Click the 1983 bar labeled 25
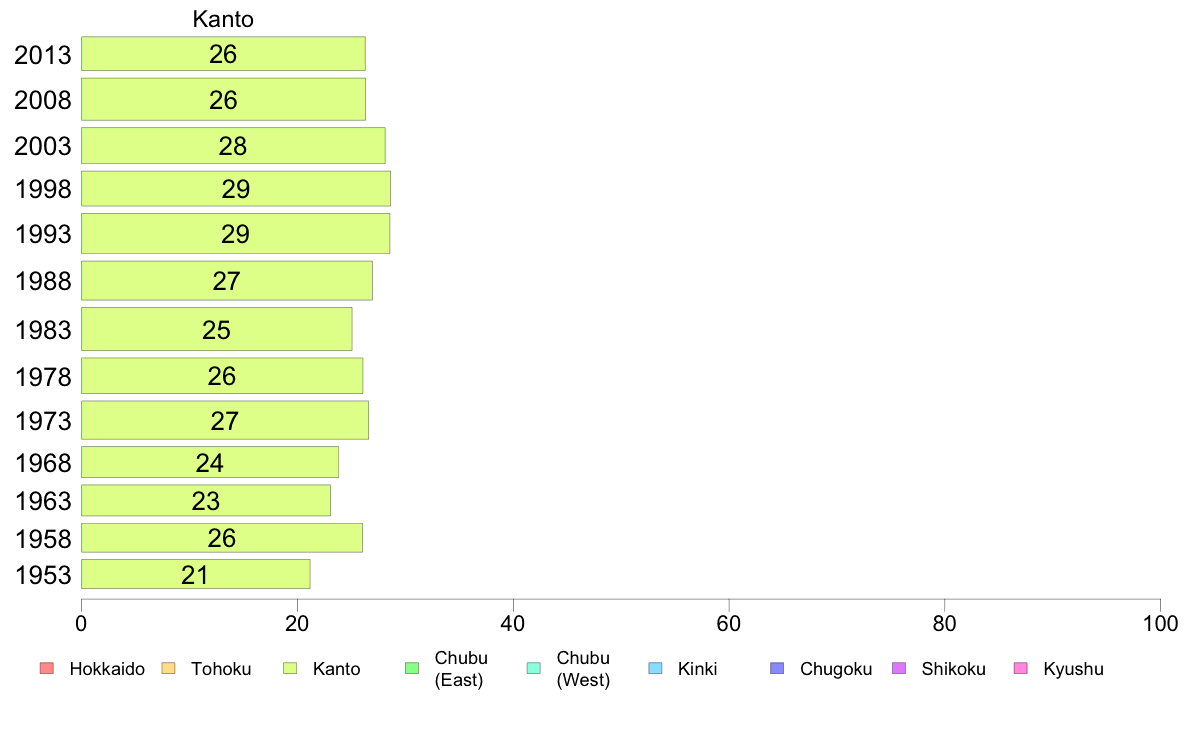 coord(217,329)
